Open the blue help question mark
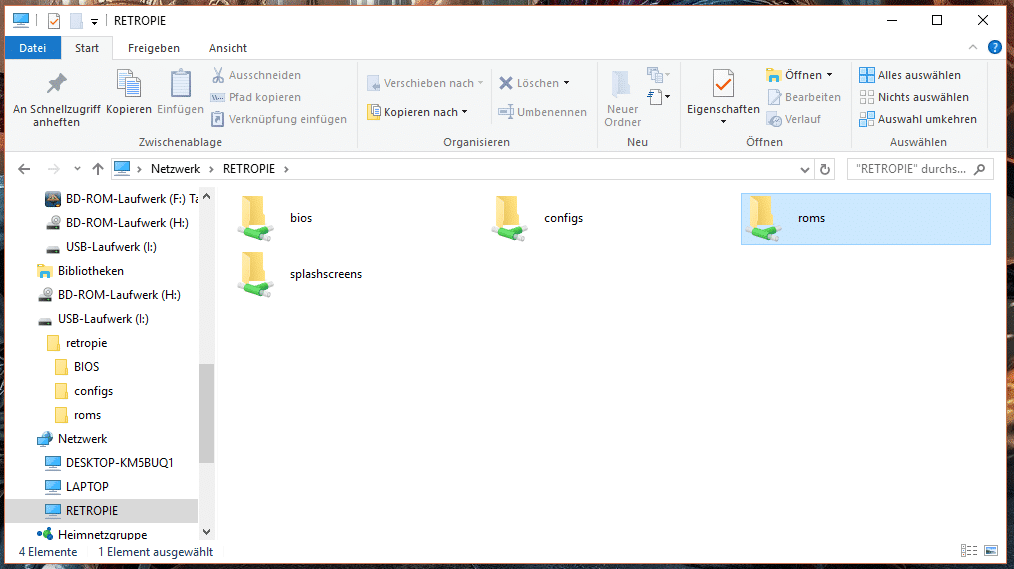 (995, 47)
